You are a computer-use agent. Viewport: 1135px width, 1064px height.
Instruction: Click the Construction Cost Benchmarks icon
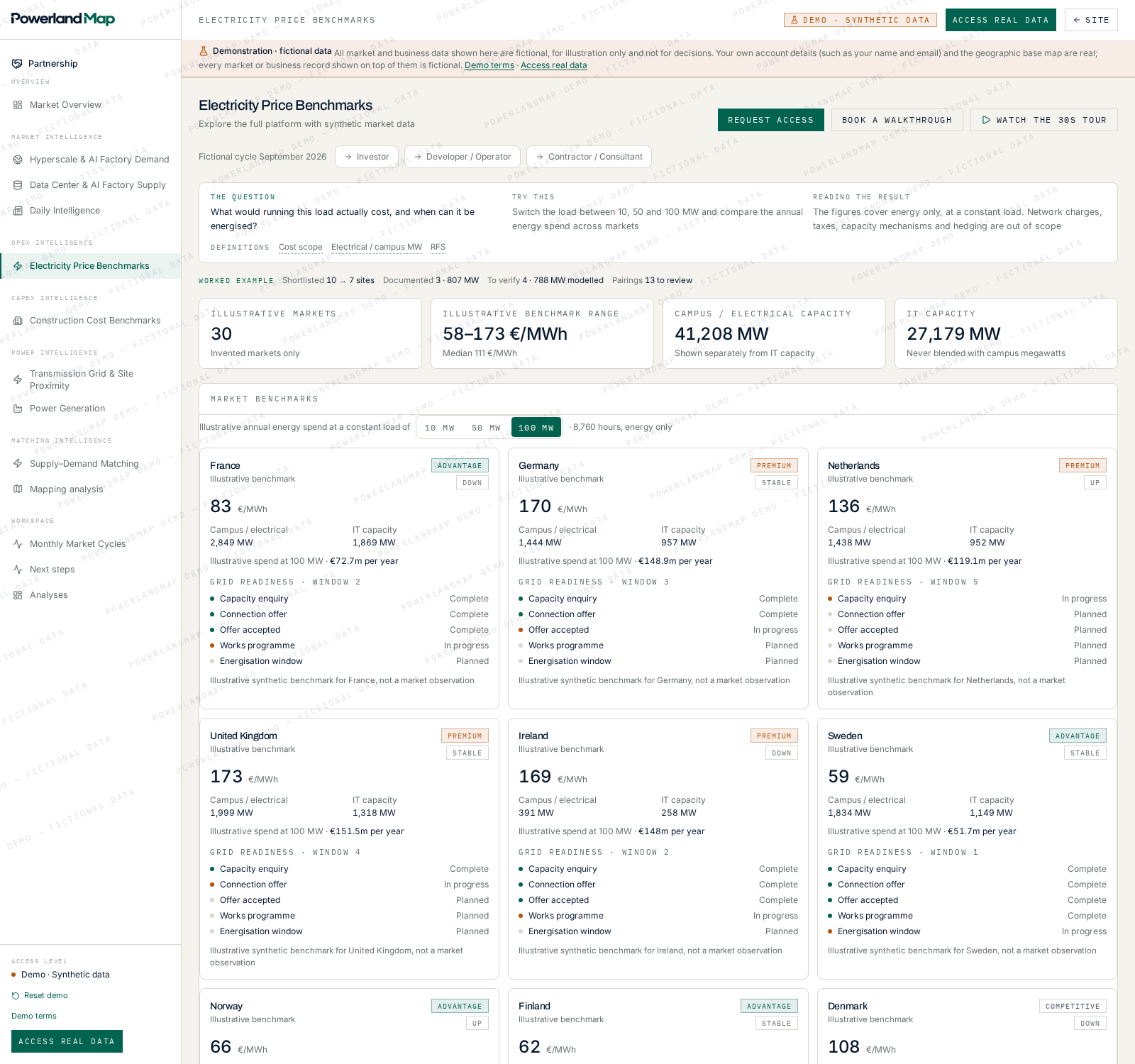pyautogui.click(x=18, y=321)
